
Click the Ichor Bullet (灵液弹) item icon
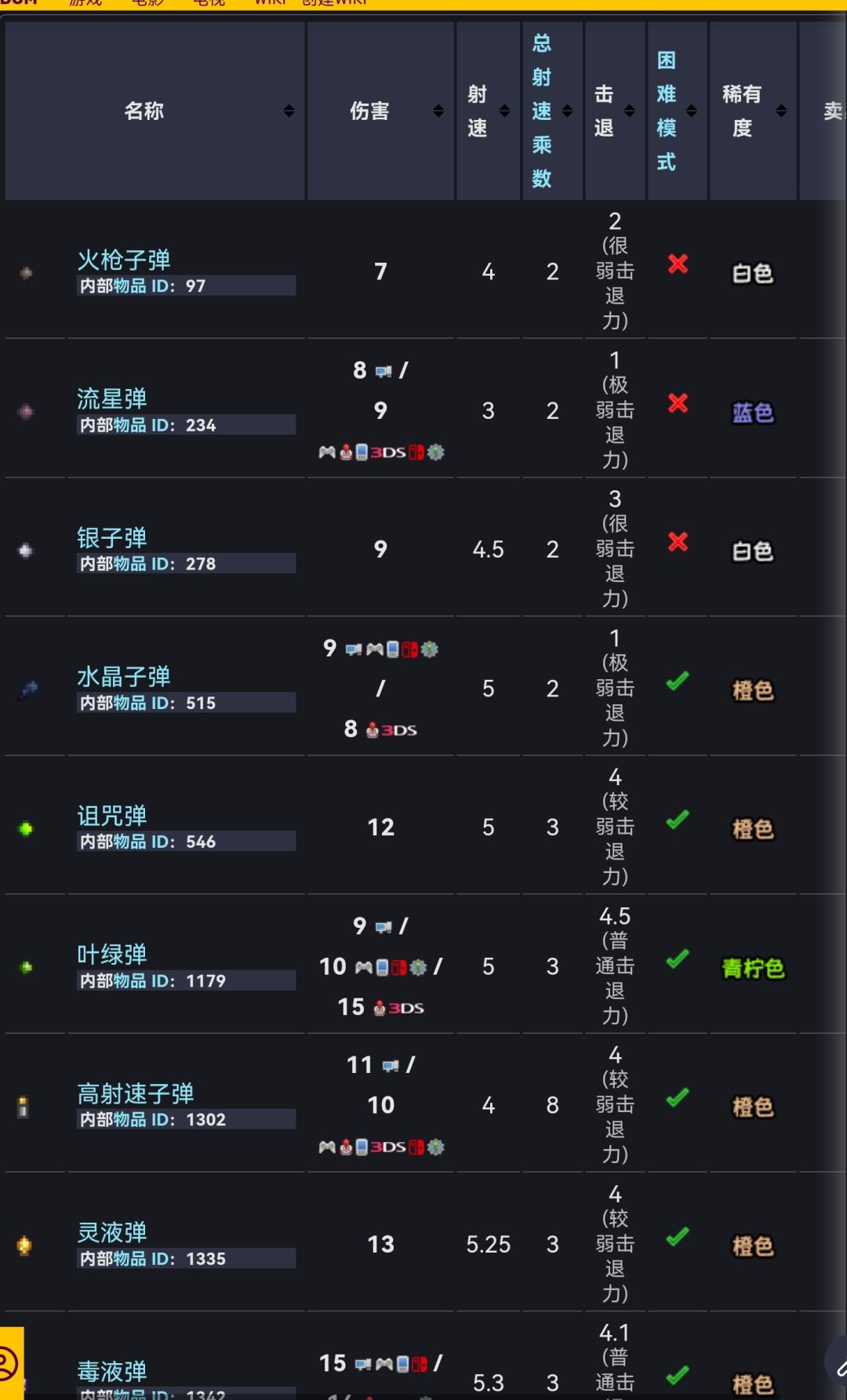(x=24, y=1245)
